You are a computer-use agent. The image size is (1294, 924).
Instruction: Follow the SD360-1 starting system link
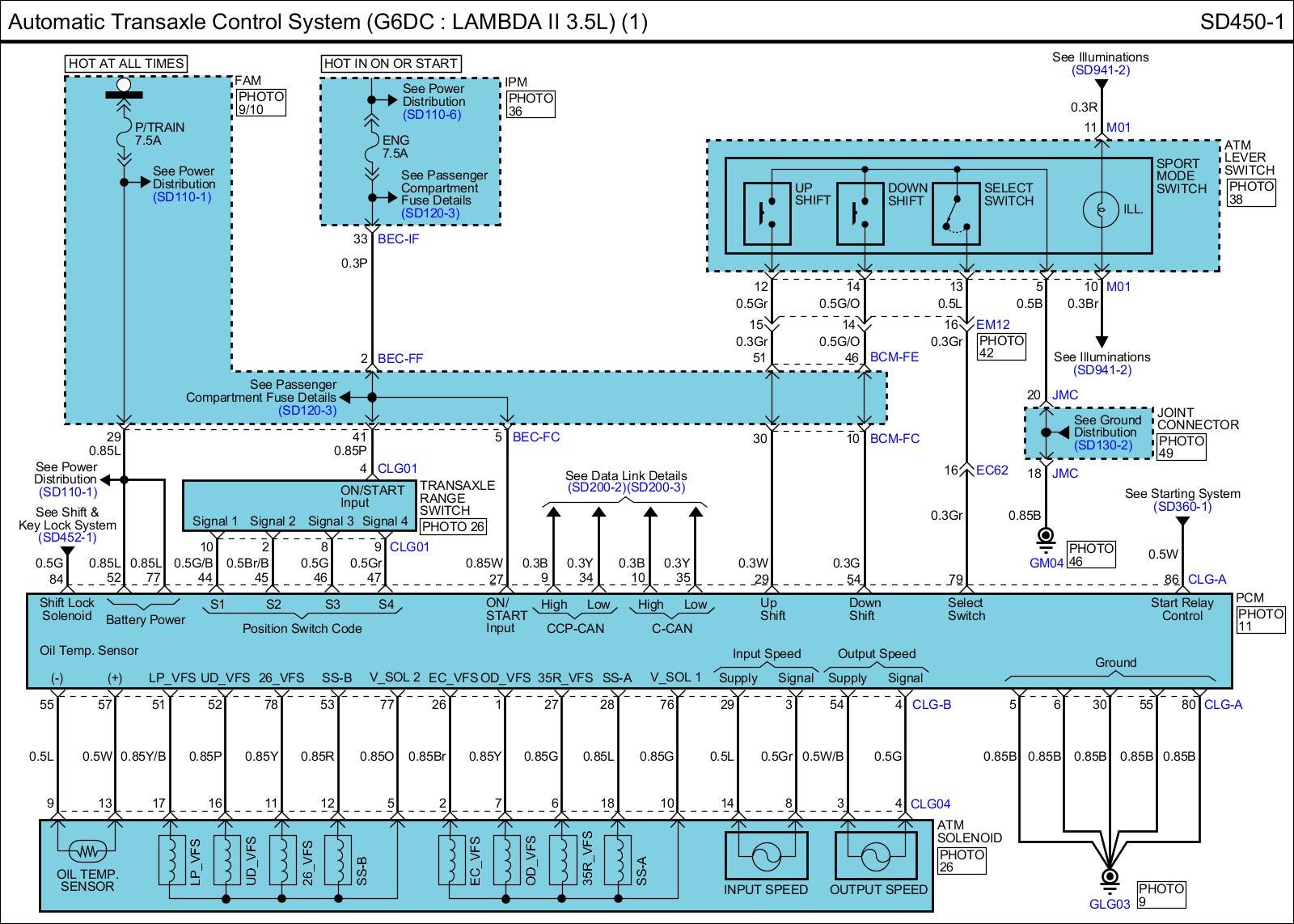click(1182, 507)
